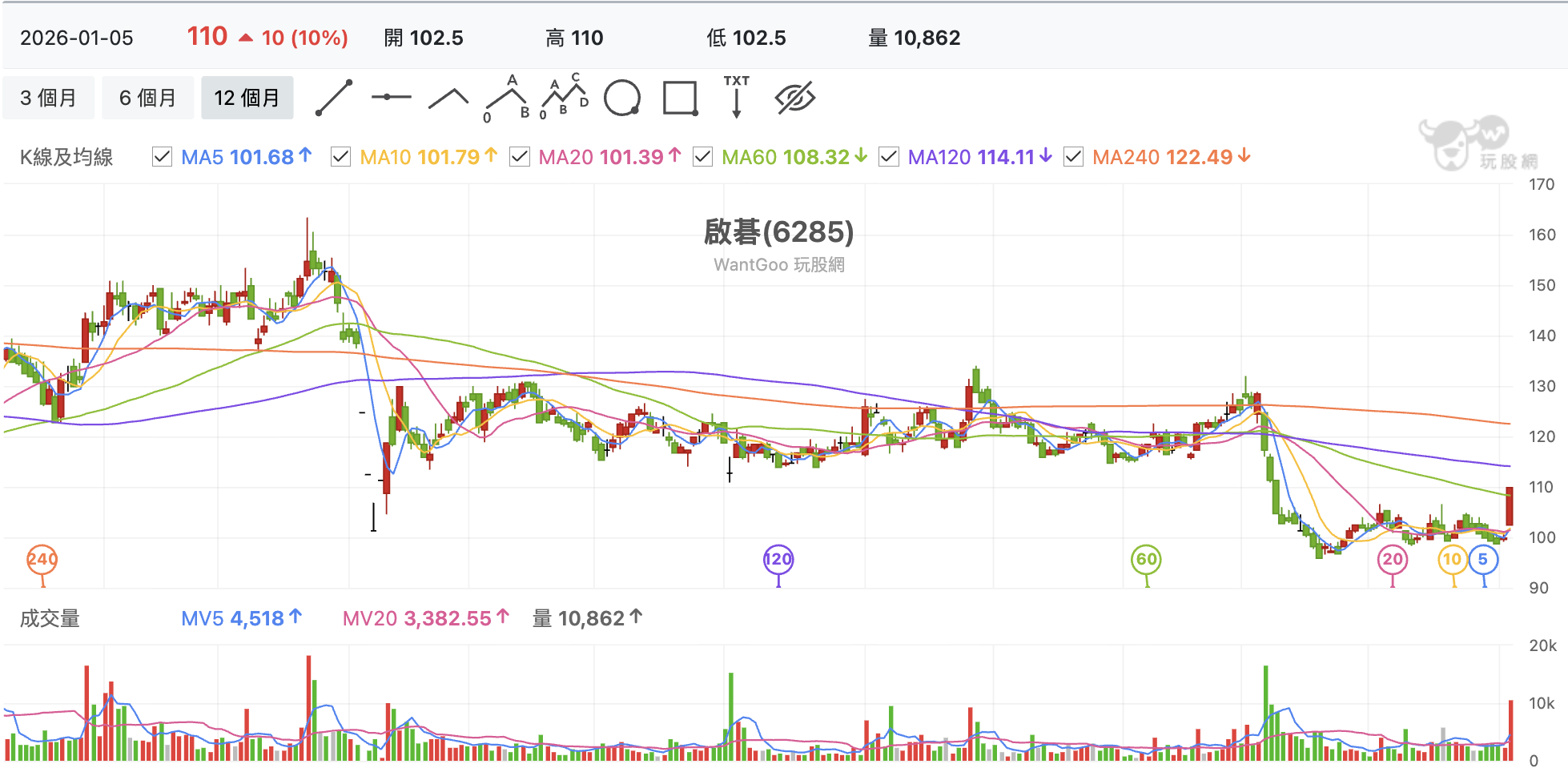This screenshot has width=1568, height=772.
Task: Click the MA5 101.68 value label
Action: click(247, 157)
